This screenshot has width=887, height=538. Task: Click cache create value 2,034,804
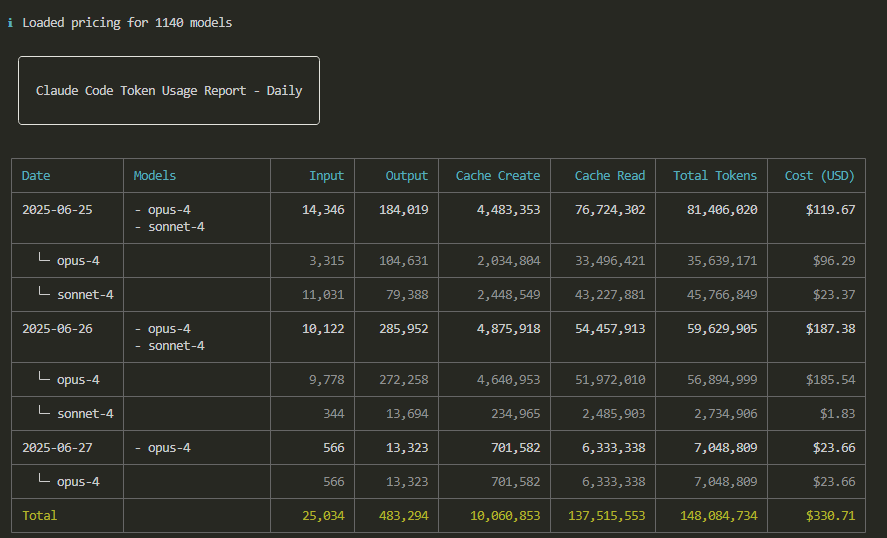[x=509, y=261]
